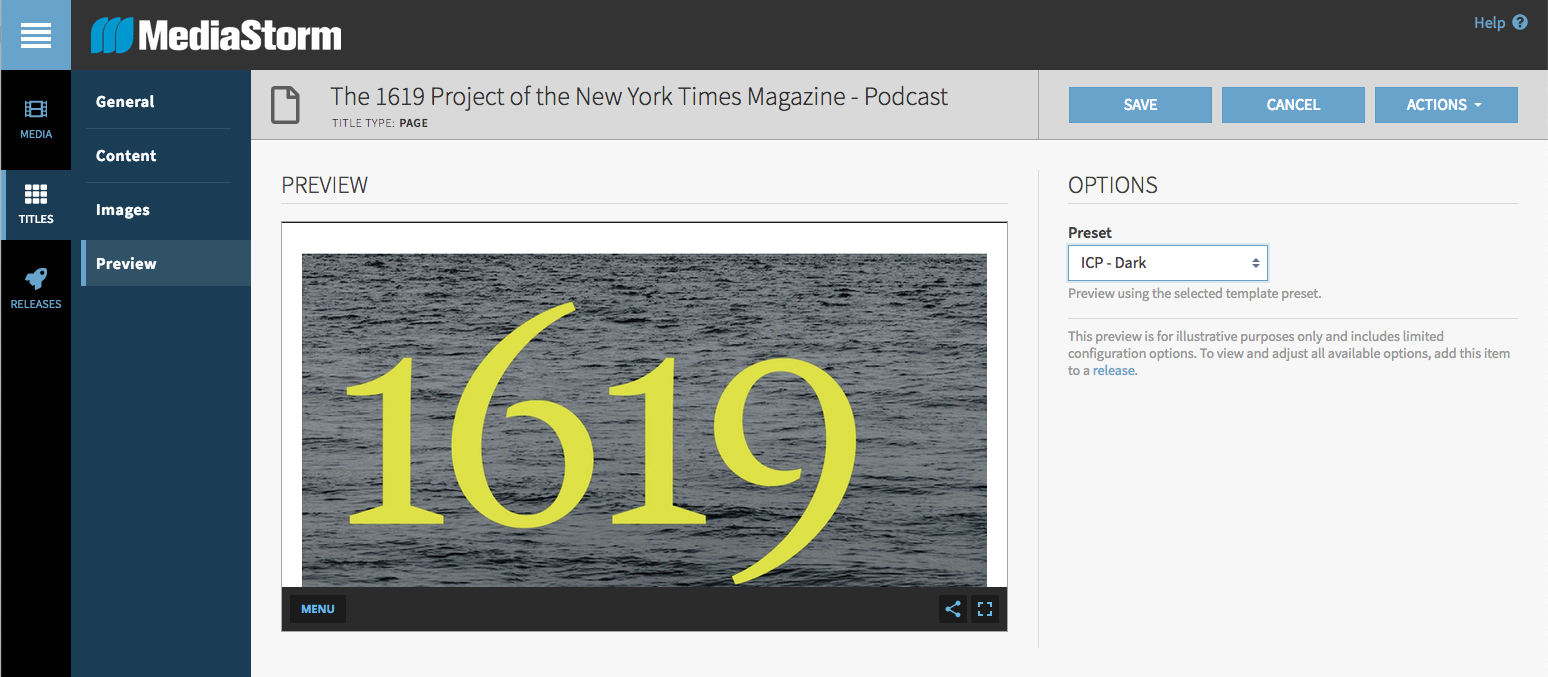Click the MediaStorm logo
This screenshot has height=677, width=1548.
[x=216, y=36]
